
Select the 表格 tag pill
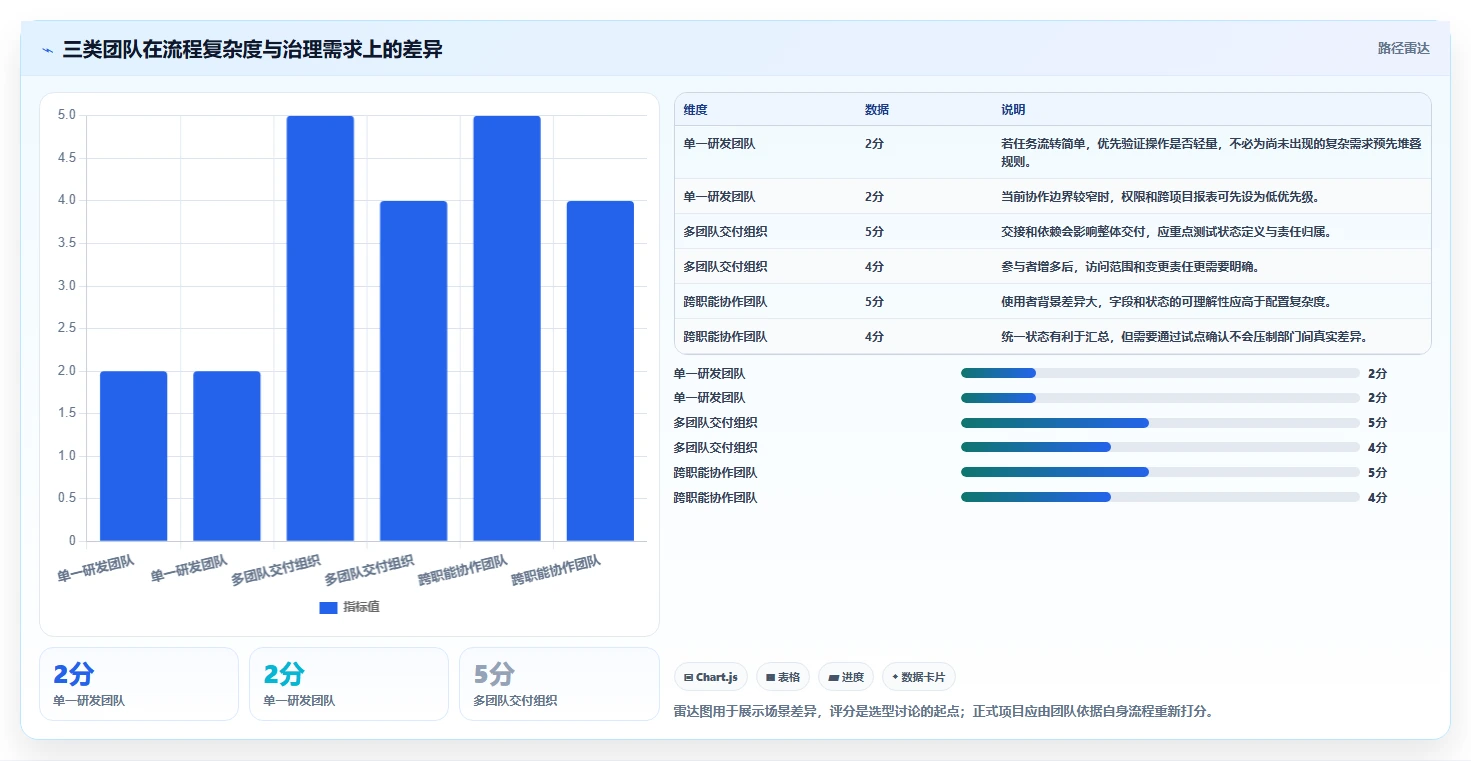783,677
